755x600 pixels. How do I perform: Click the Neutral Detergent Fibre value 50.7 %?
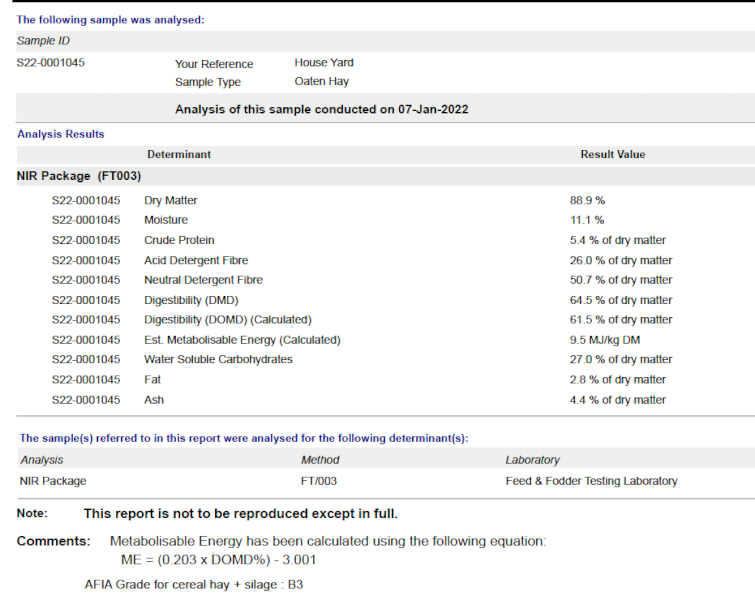click(620, 280)
